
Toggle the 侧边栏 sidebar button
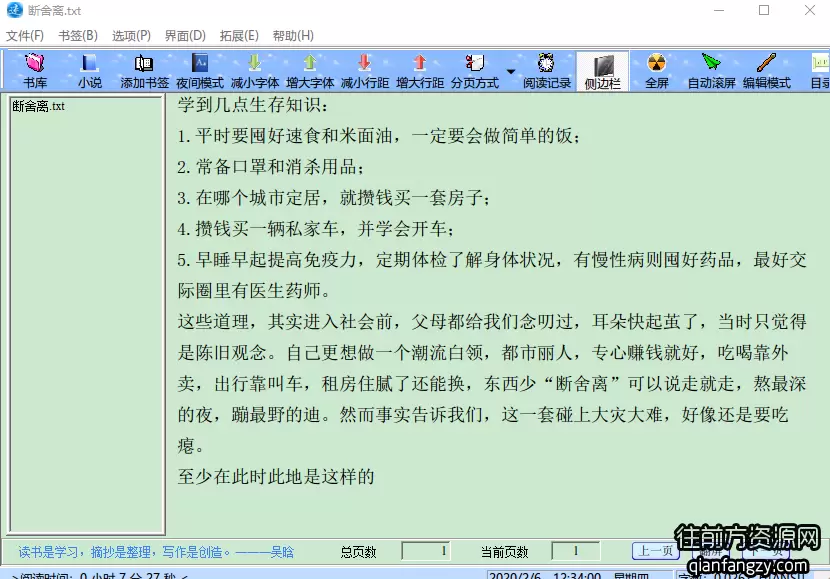click(602, 71)
